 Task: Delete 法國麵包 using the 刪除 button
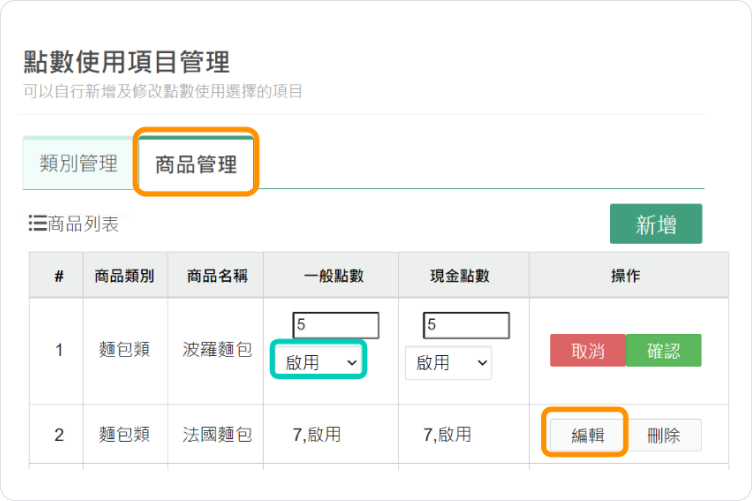[x=664, y=435]
